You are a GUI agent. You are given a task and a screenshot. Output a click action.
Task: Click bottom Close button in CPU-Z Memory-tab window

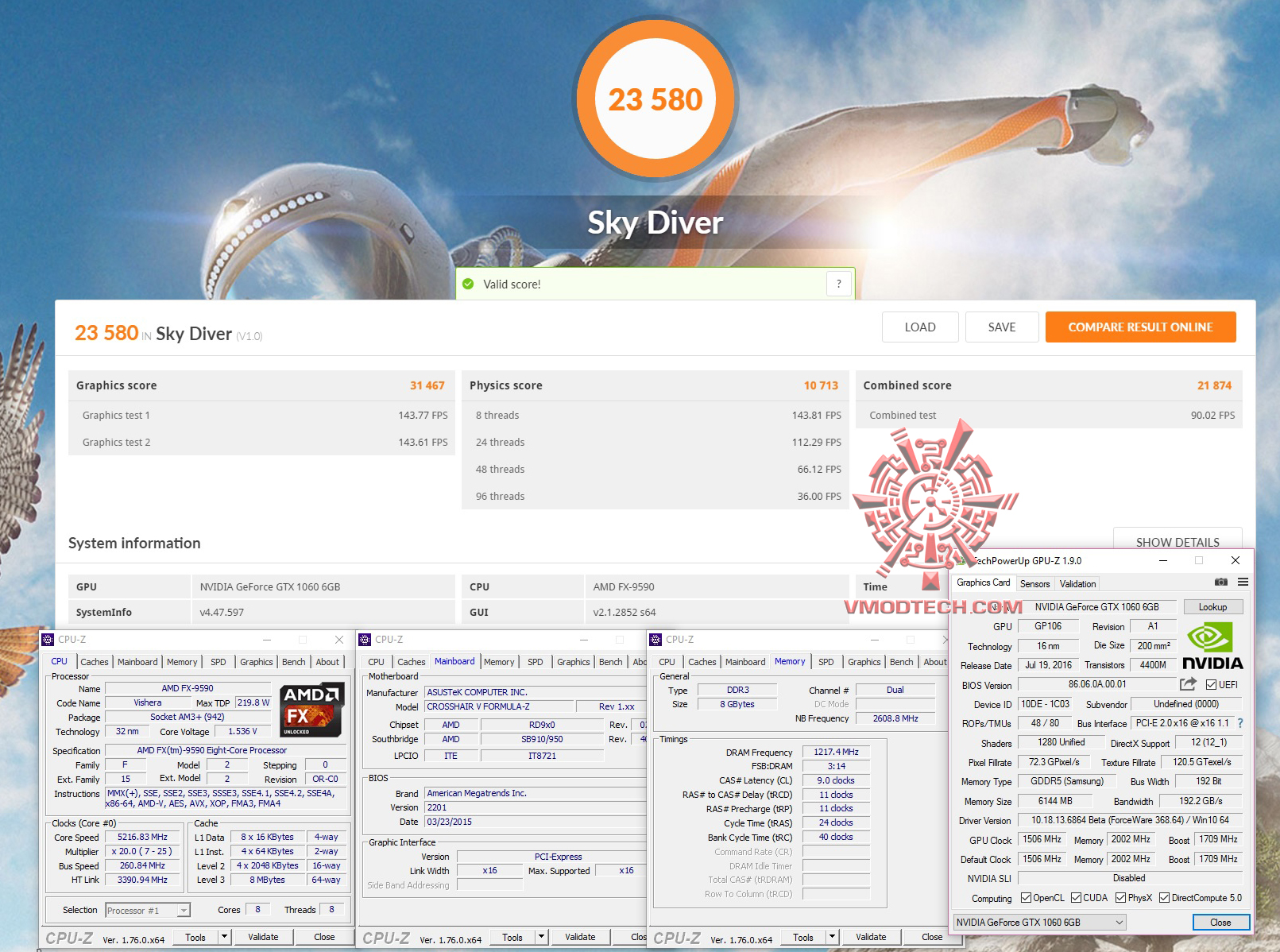(x=932, y=937)
